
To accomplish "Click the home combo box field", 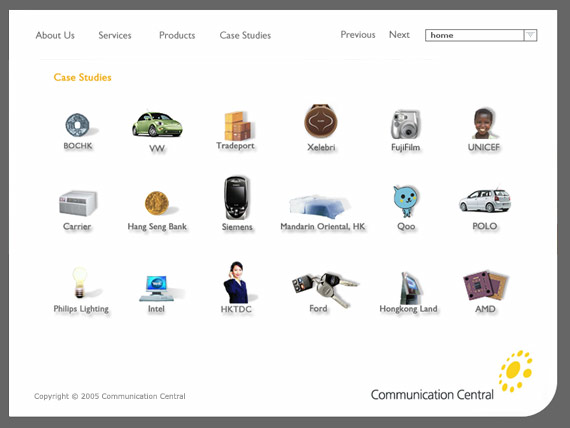I will (x=481, y=35).
